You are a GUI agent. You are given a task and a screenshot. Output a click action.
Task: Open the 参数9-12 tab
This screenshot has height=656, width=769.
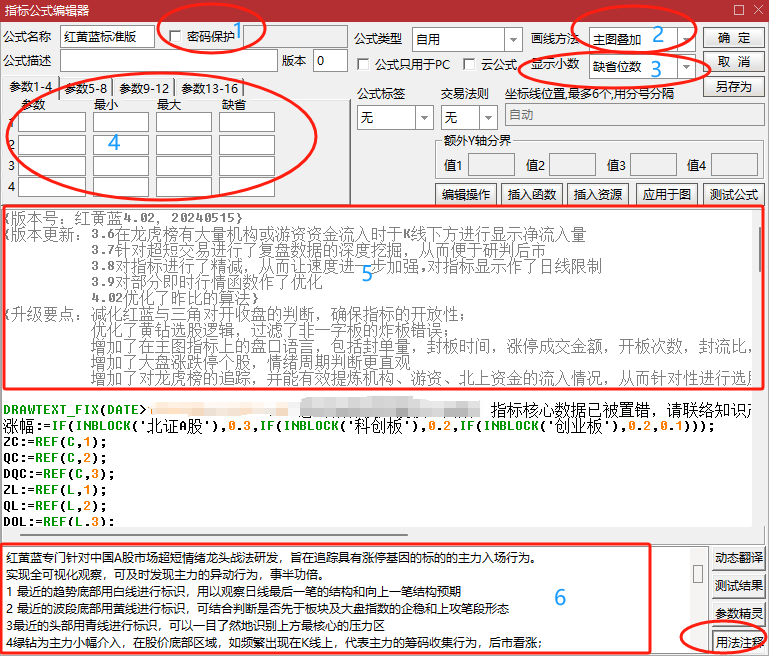(x=144, y=88)
